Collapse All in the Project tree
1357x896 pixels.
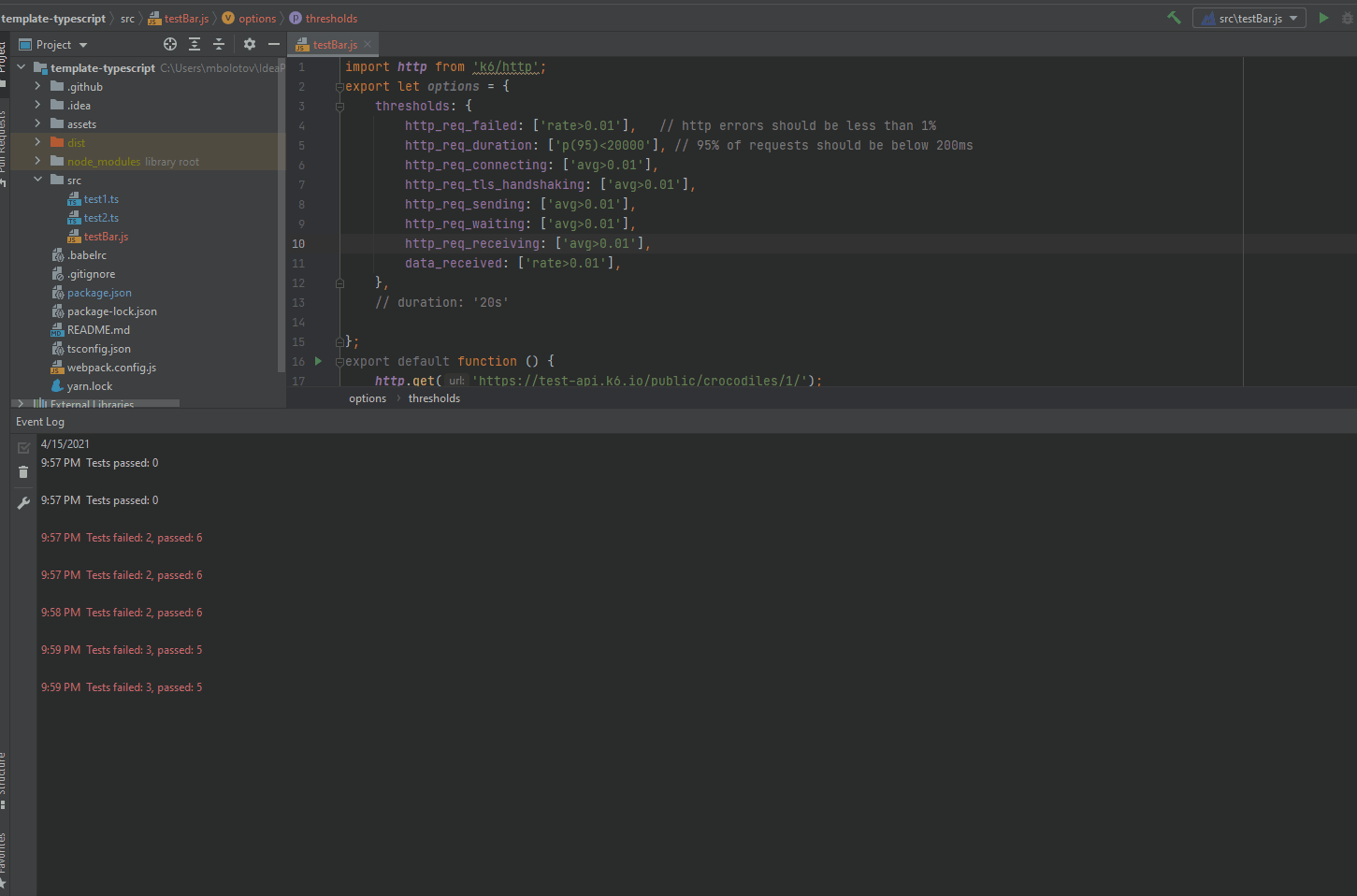pos(218,44)
